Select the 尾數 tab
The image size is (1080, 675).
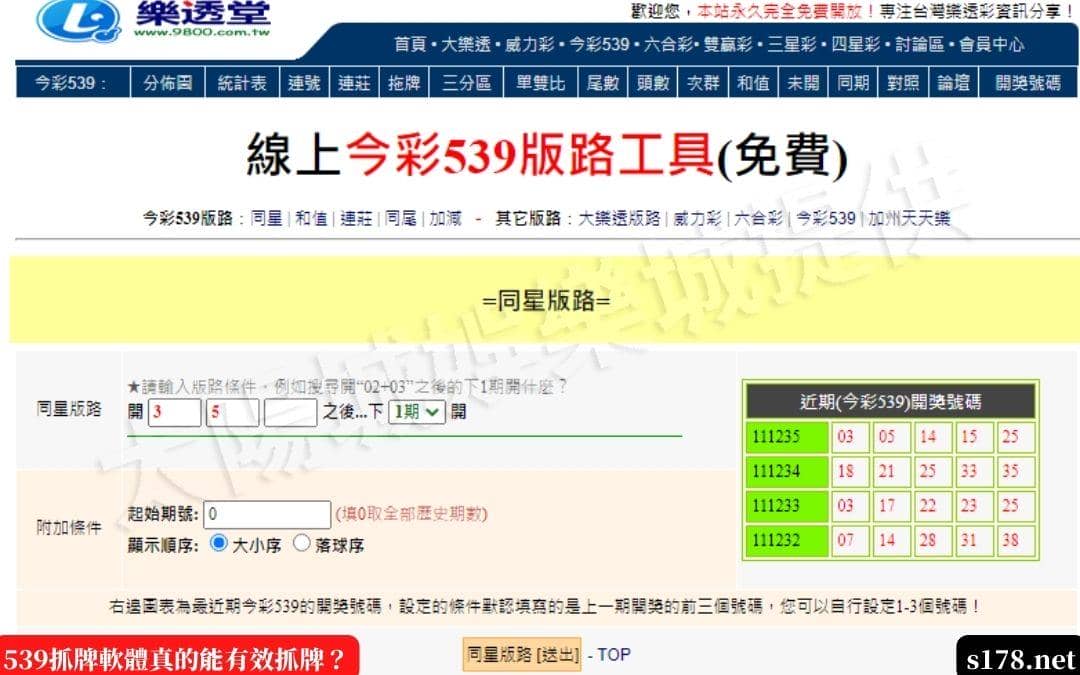pyautogui.click(x=603, y=83)
